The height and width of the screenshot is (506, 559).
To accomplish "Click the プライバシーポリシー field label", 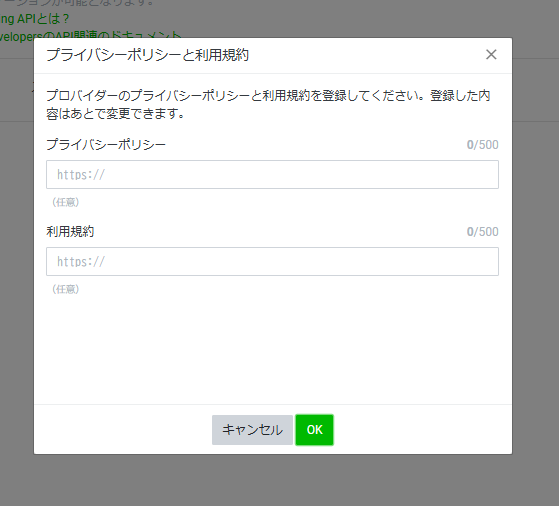I will (x=106, y=144).
